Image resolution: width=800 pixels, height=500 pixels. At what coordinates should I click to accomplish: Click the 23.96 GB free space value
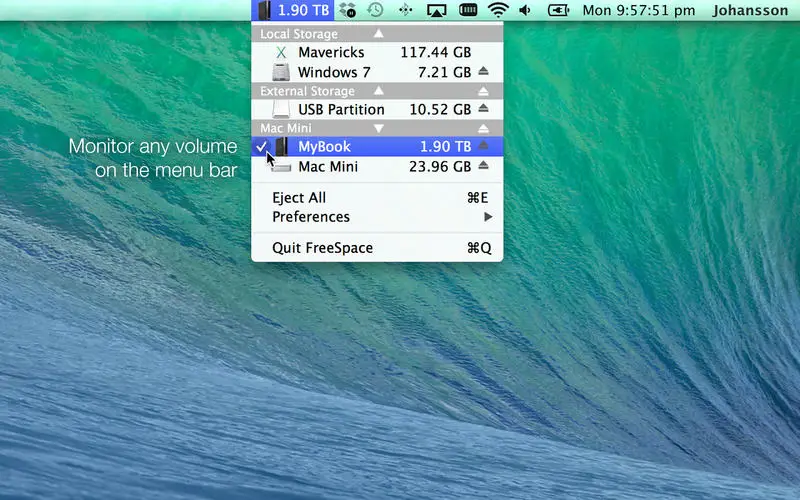pos(440,167)
